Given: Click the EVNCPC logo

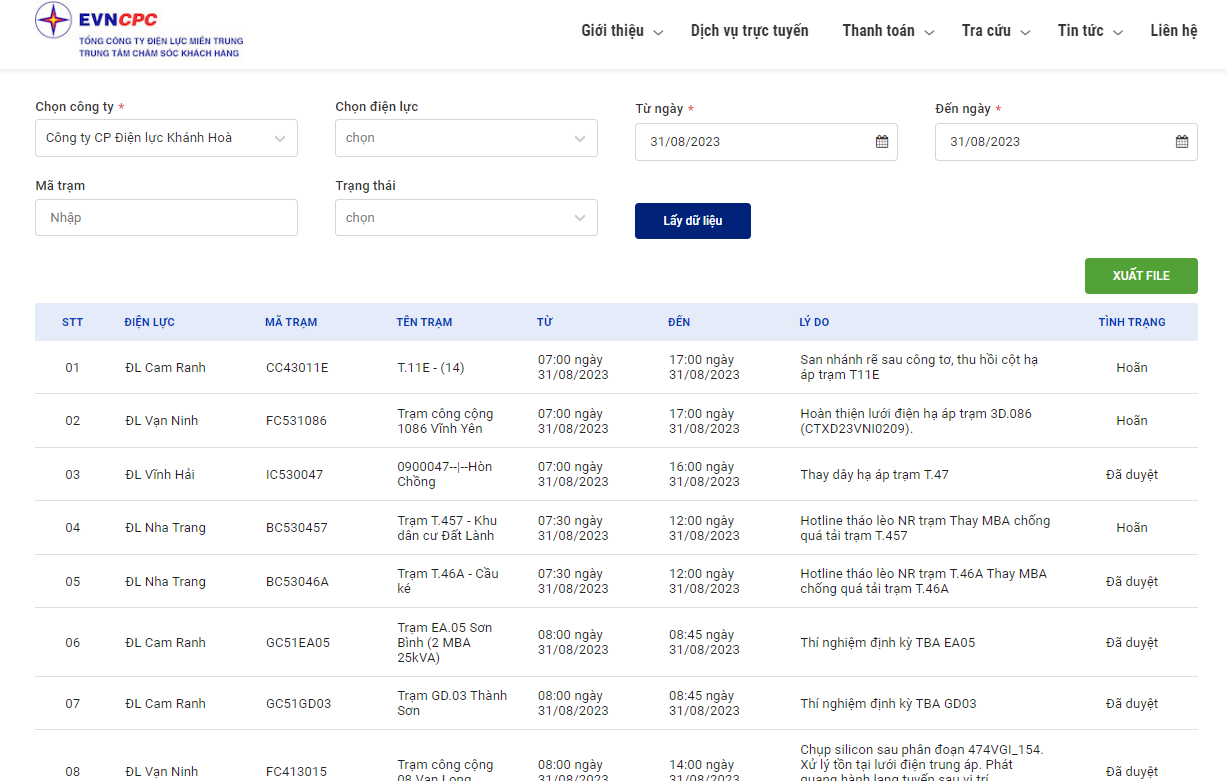Looking at the screenshot, I should 139,31.
